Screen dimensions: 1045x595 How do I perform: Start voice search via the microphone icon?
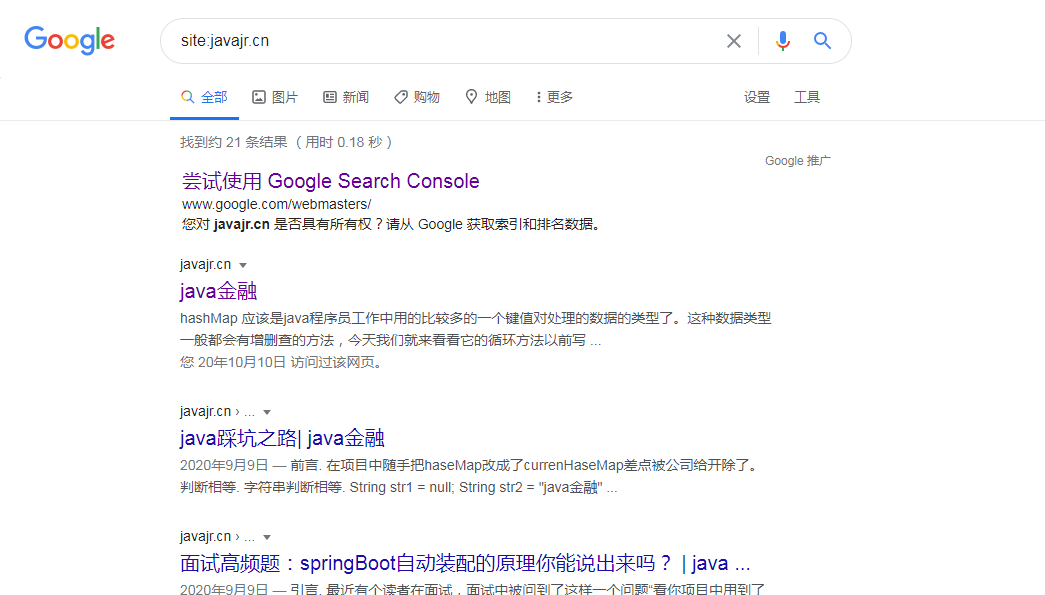pos(782,41)
